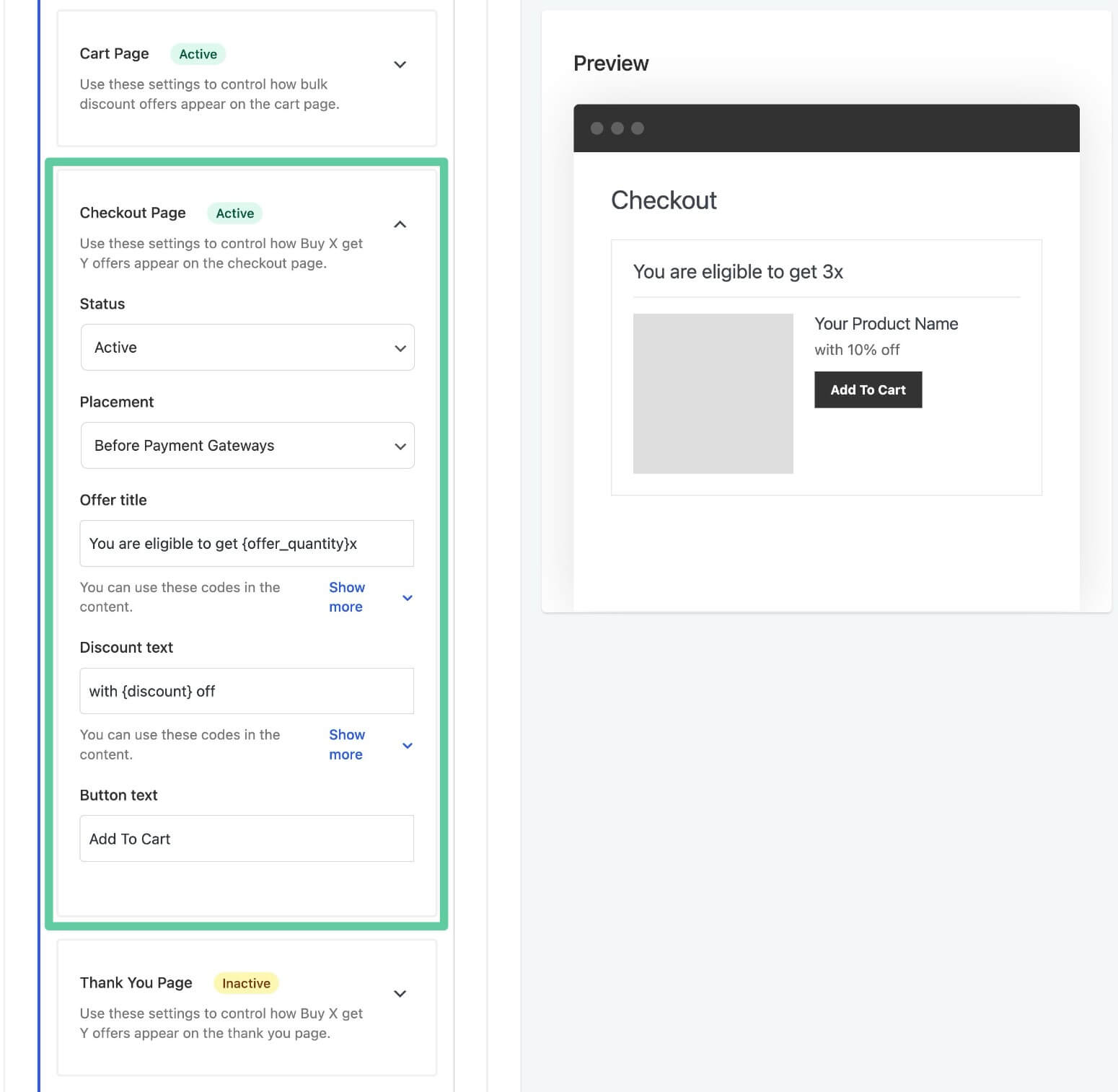1118x1092 pixels.
Task: Expand the Thank You Page section chevron
Action: [x=400, y=994]
